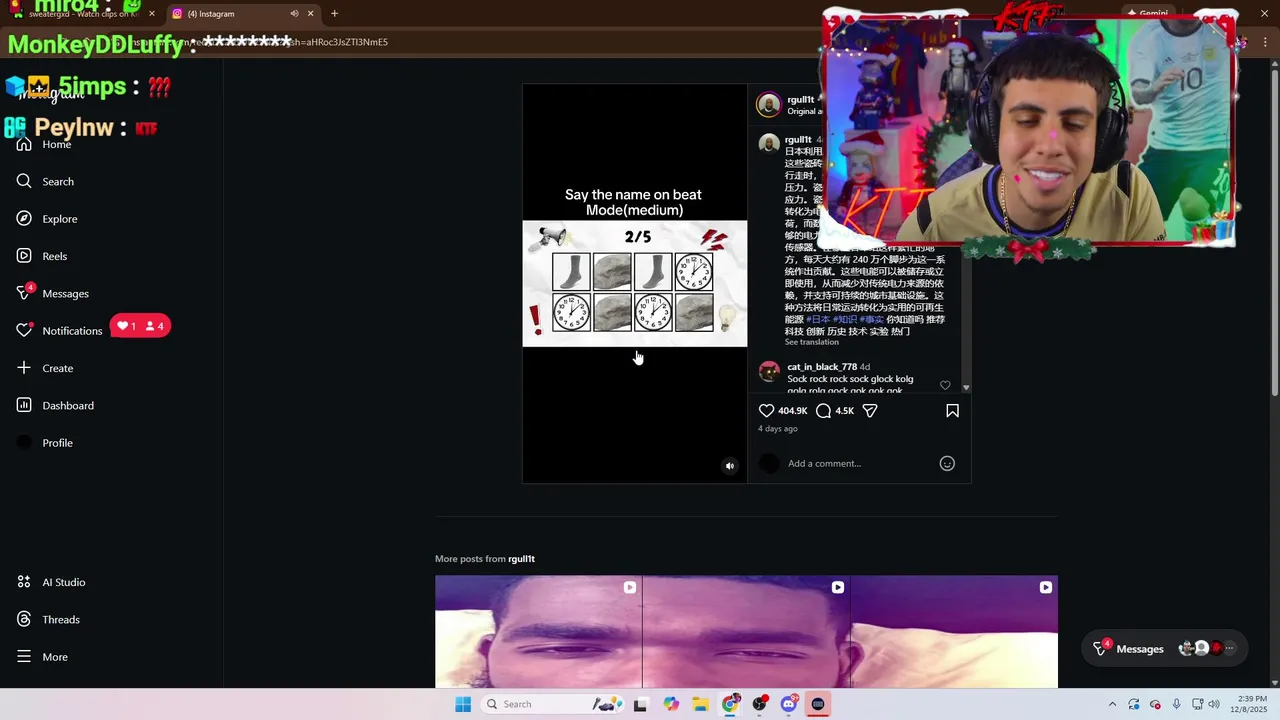Open the More hamburger menu
This screenshot has width=1280, height=720.
tap(41, 656)
